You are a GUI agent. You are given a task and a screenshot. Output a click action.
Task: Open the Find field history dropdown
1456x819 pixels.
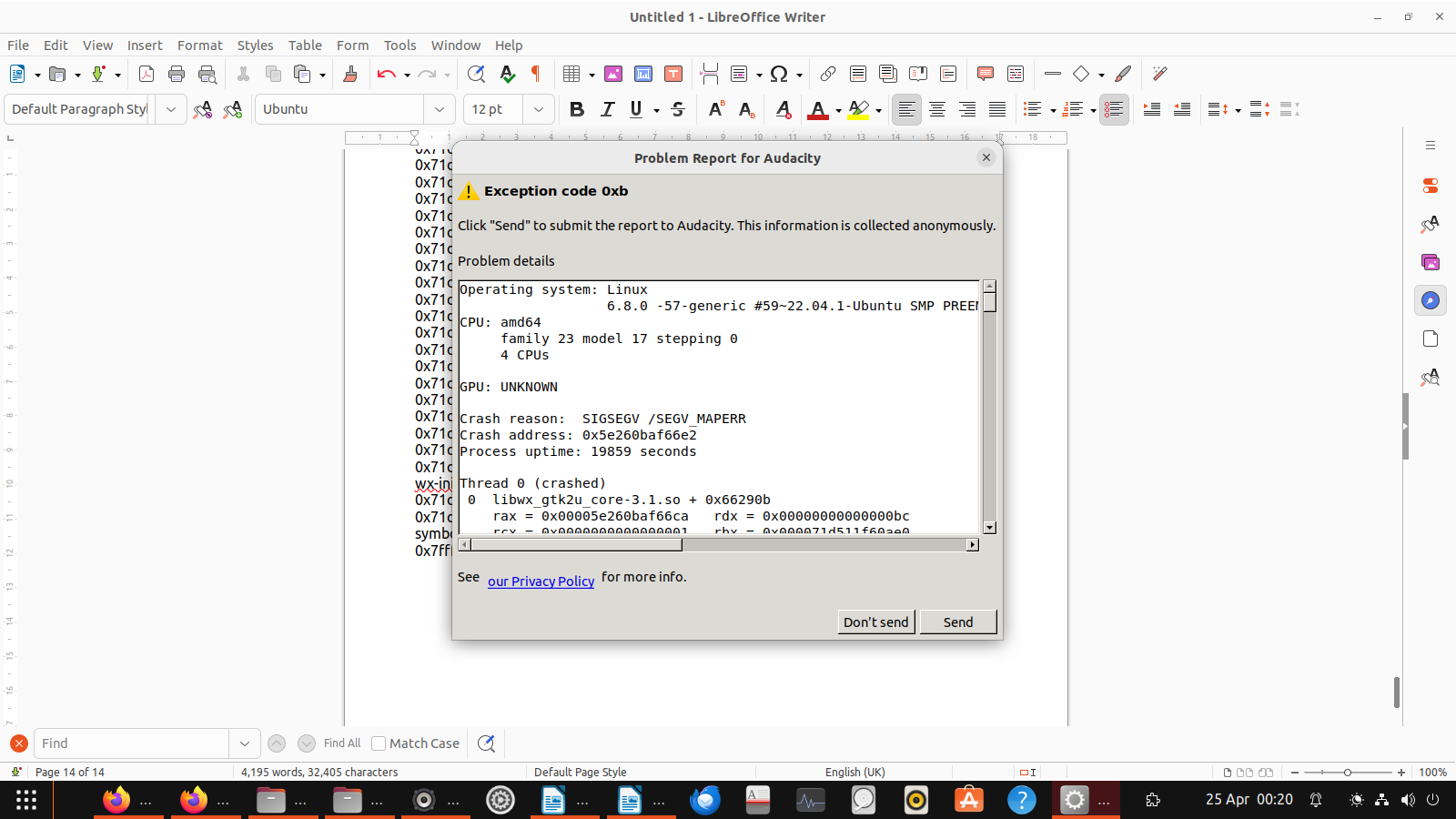click(244, 743)
